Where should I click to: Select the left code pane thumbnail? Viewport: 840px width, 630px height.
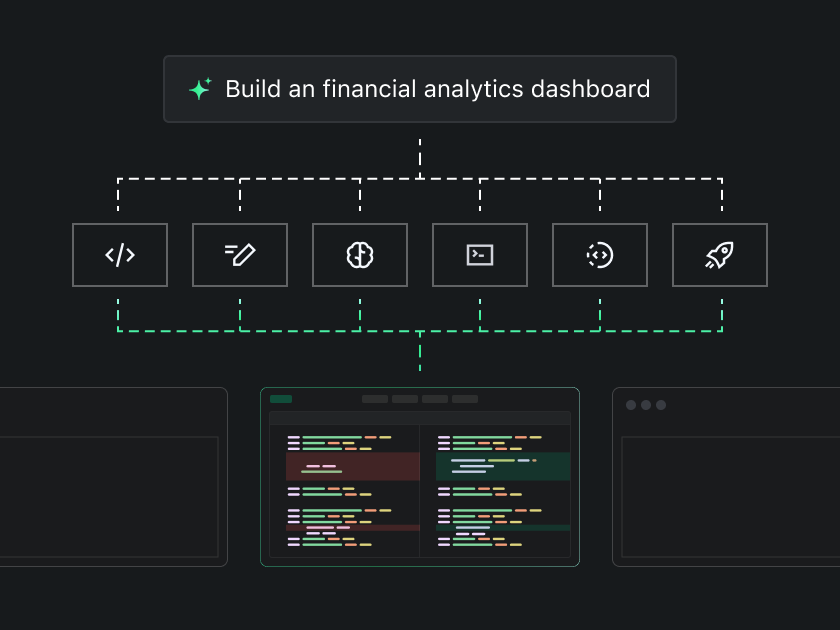pos(347,490)
